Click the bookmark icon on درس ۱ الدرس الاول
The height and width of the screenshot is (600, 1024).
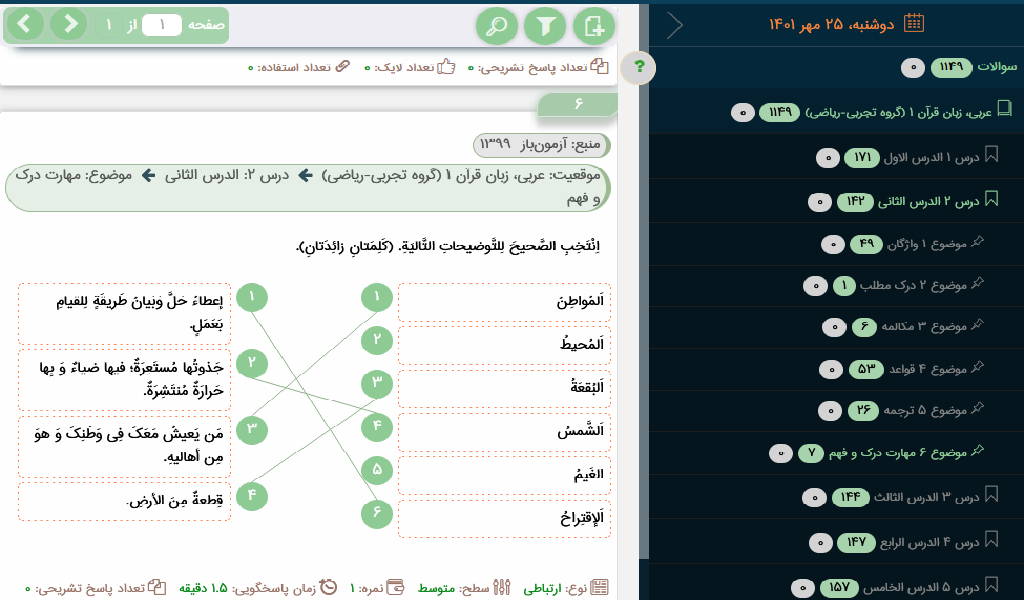(991, 155)
